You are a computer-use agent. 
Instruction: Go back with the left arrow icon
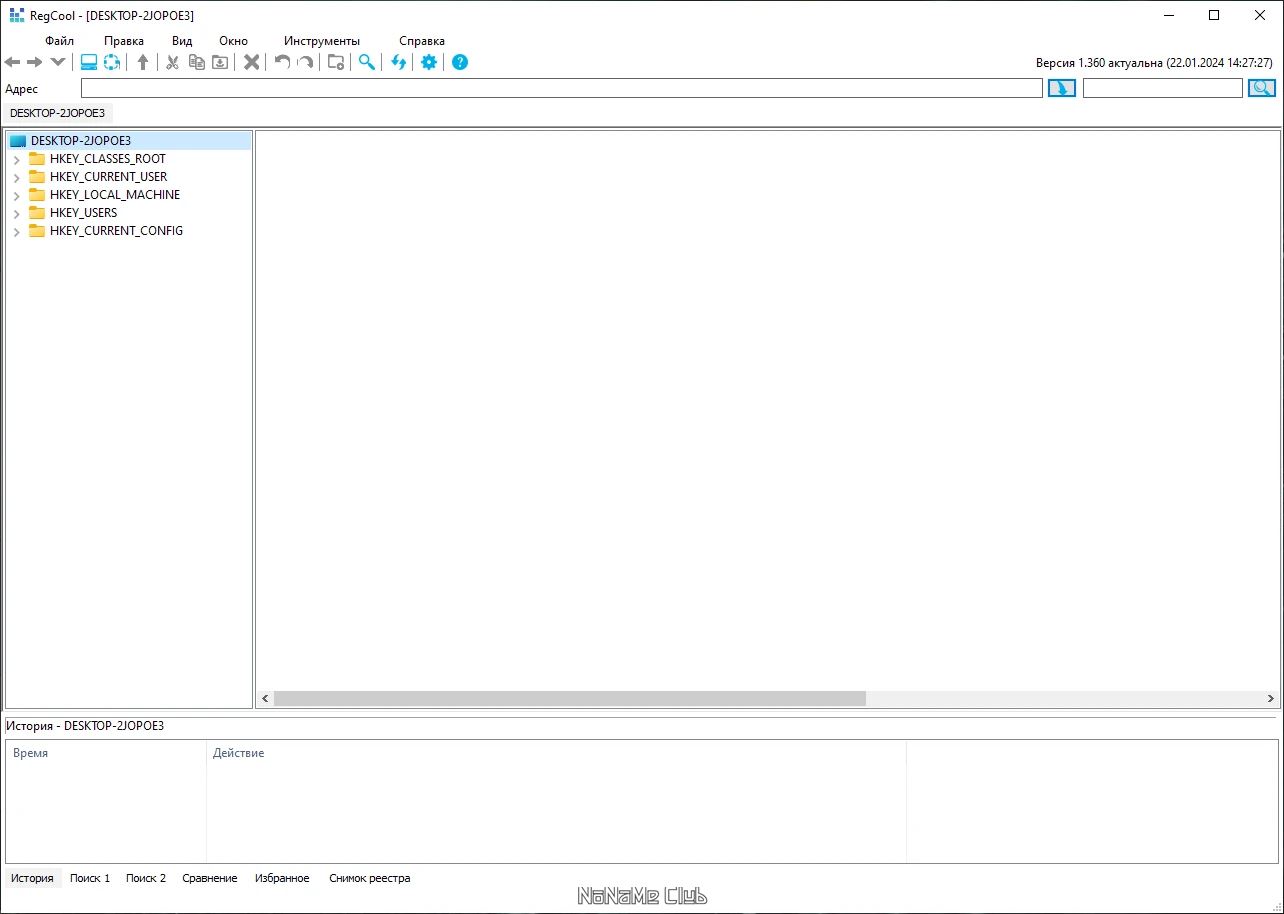13,62
